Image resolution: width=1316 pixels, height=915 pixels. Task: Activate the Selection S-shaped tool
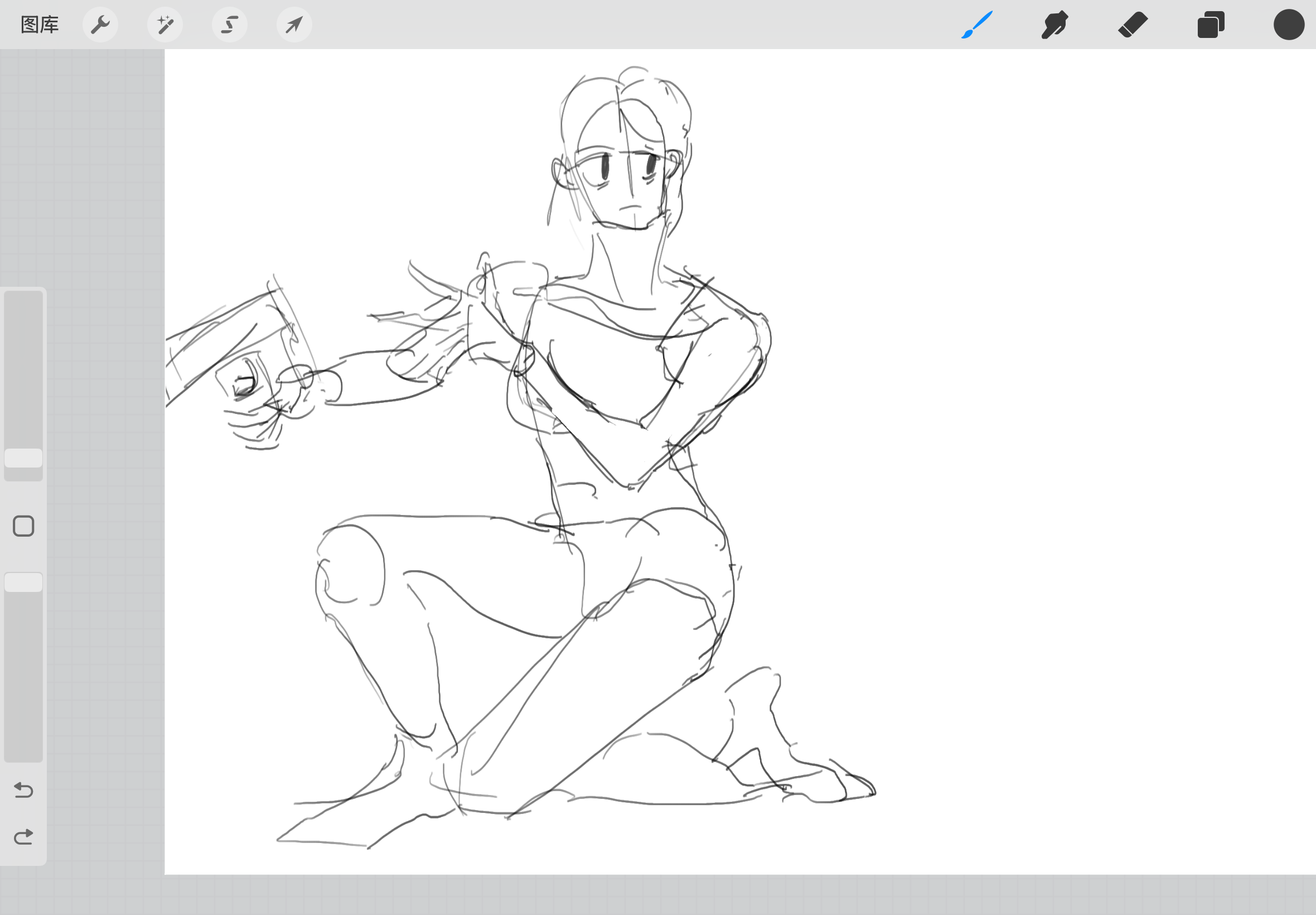[x=230, y=25]
